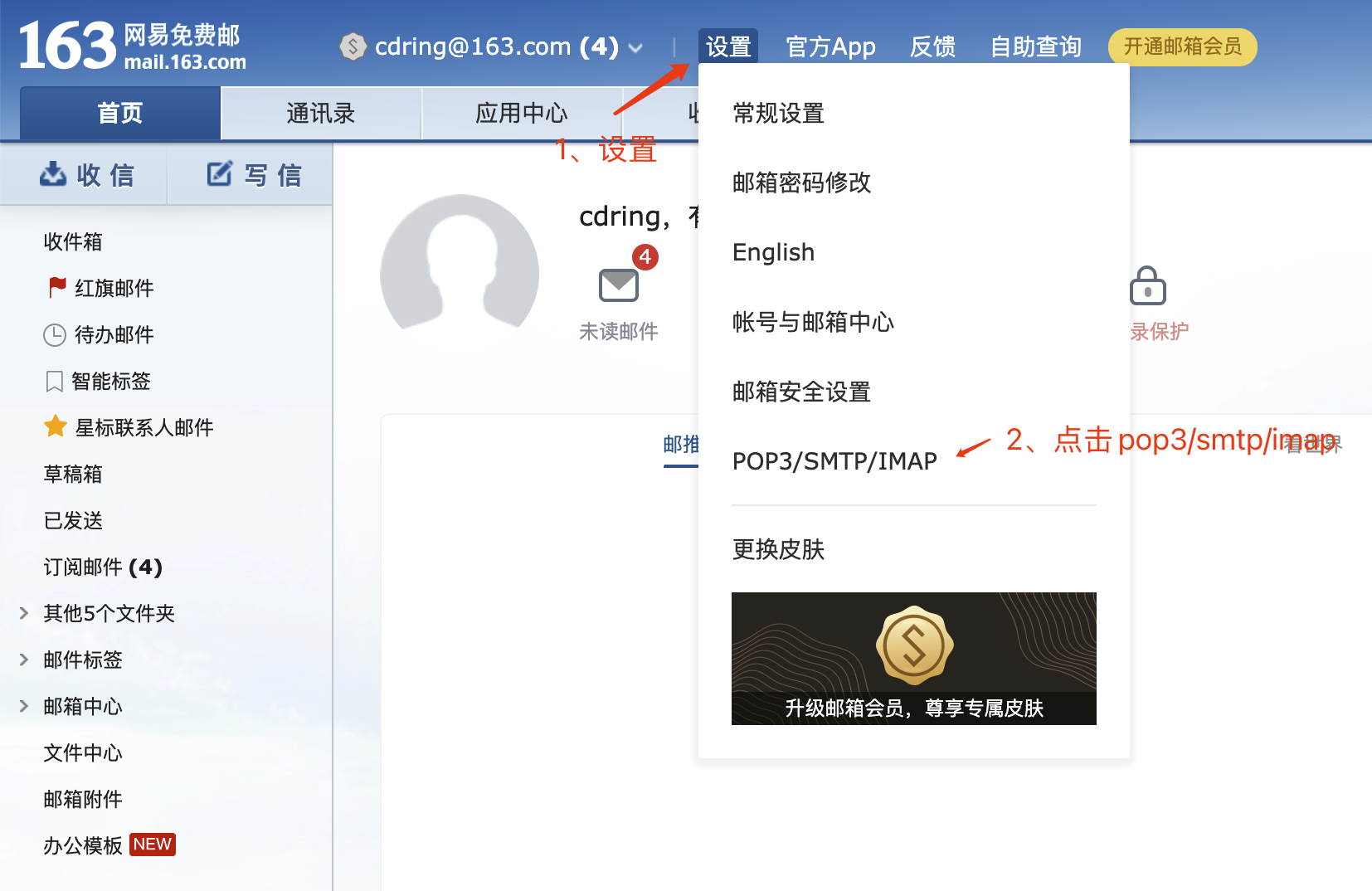
Task: Click the member badge icon beside cdring@163.com
Action: coord(353,46)
